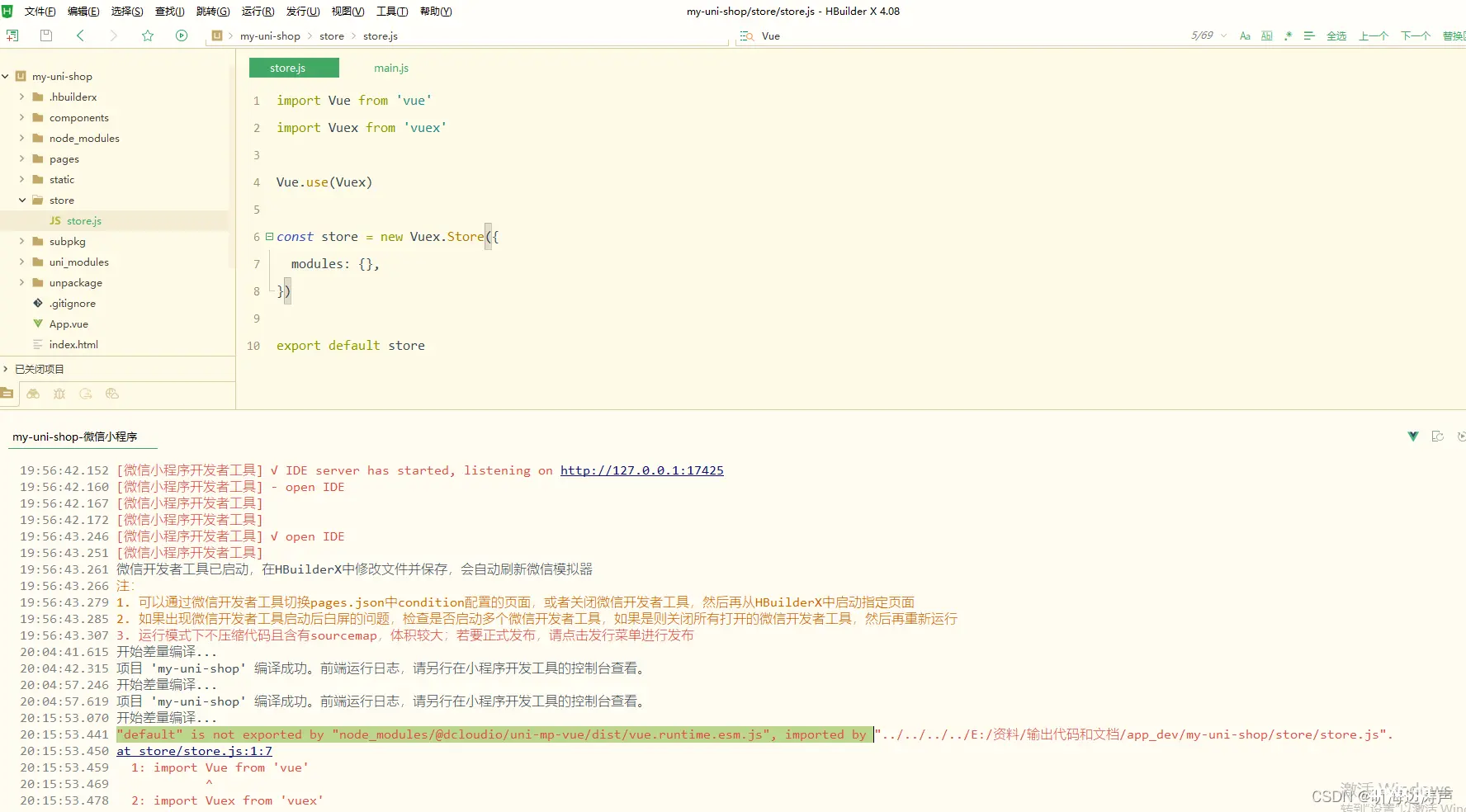Click the console export icon

pyautogui.click(x=1438, y=437)
